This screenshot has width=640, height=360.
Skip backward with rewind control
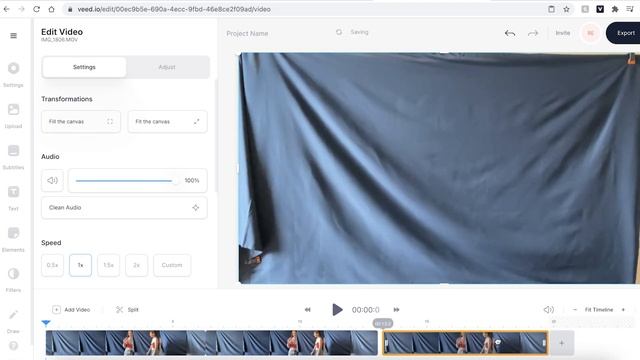(308, 309)
